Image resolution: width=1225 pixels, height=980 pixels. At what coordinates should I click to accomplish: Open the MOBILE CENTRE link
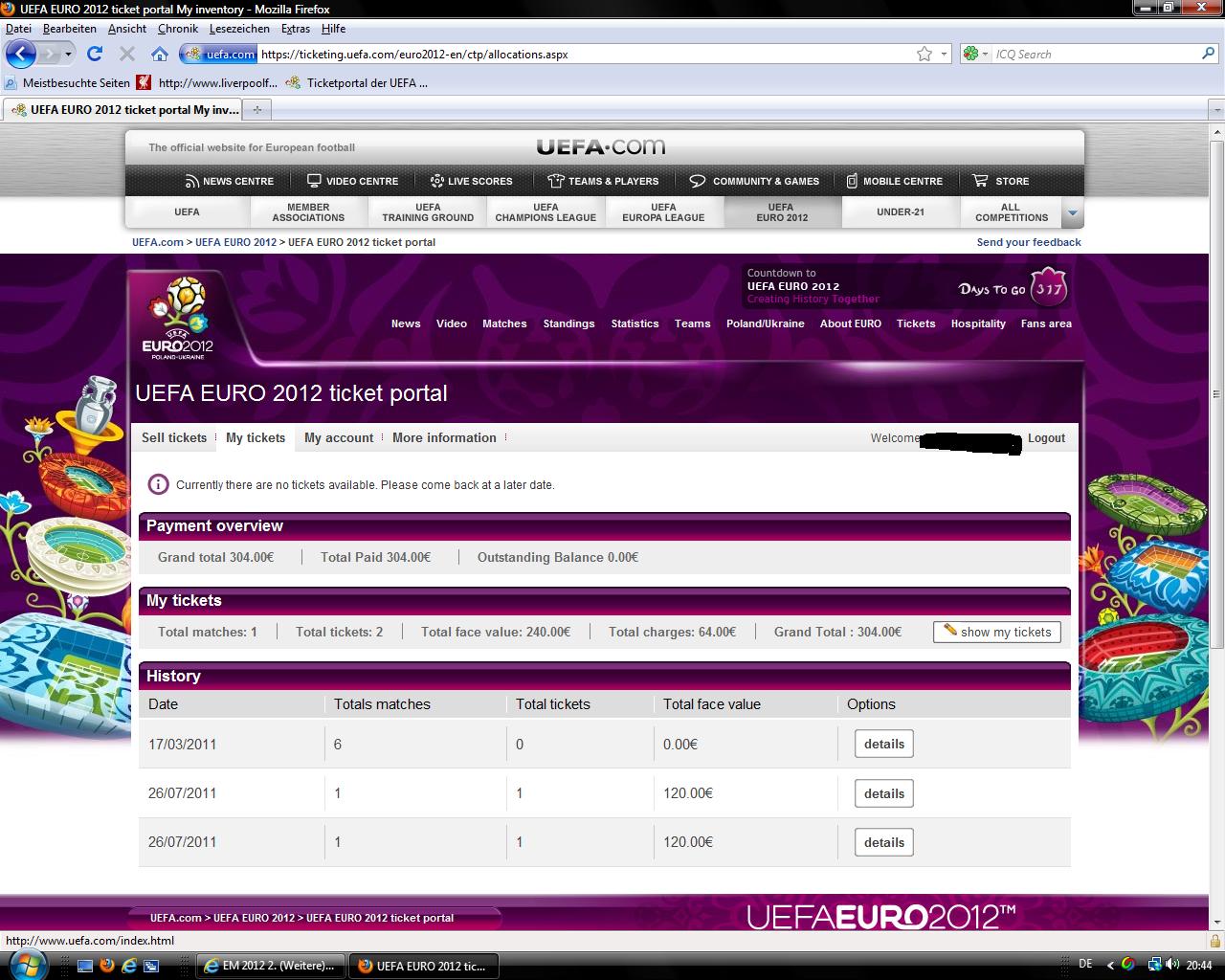(x=894, y=181)
